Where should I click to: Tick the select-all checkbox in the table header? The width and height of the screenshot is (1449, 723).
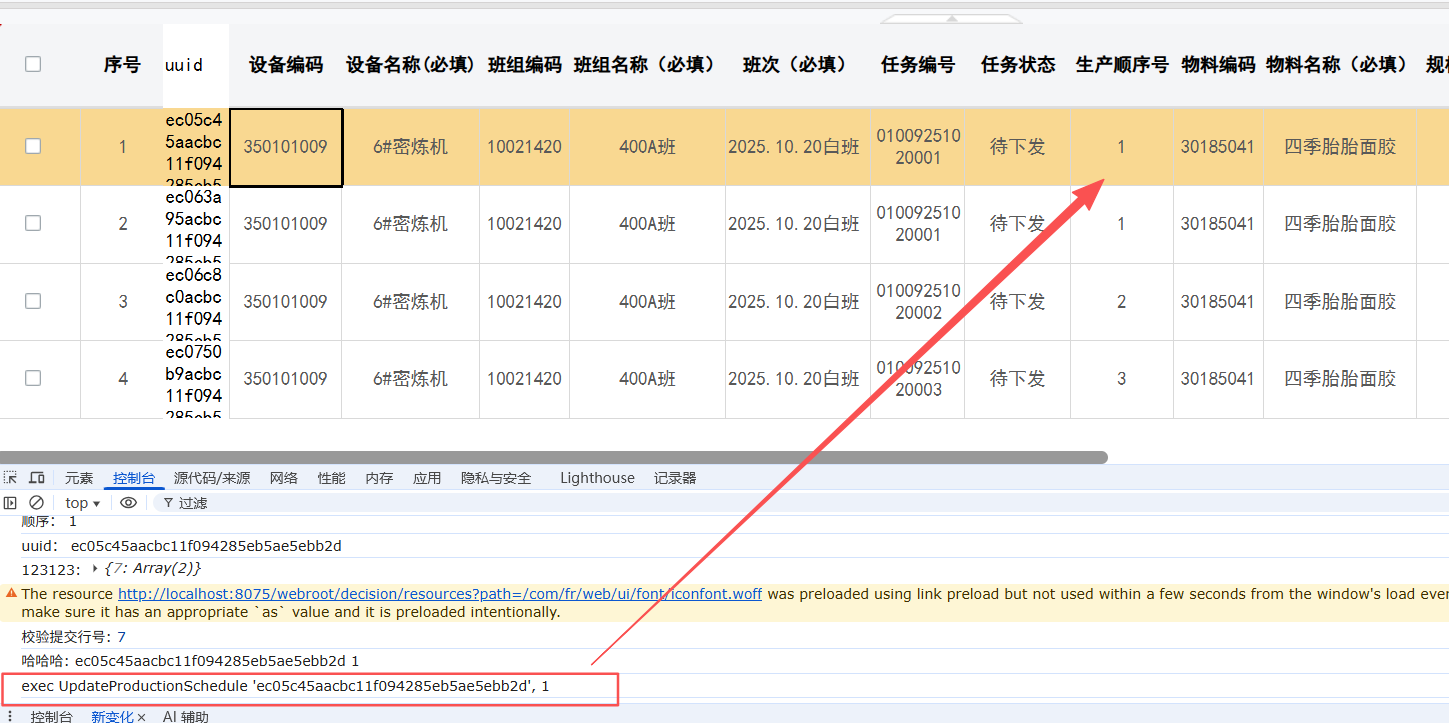click(x=33, y=64)
